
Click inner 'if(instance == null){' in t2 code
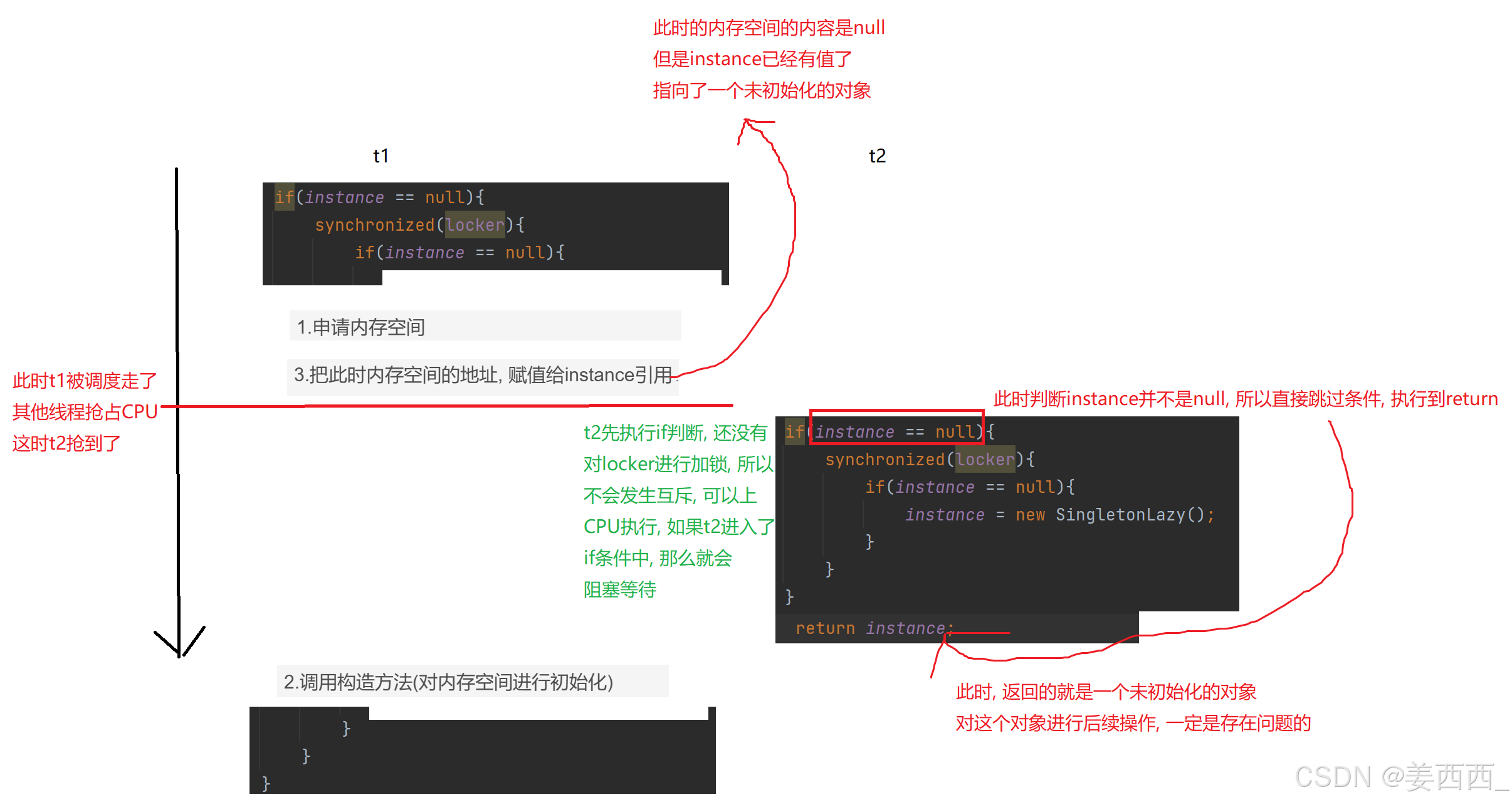point(970,487)
